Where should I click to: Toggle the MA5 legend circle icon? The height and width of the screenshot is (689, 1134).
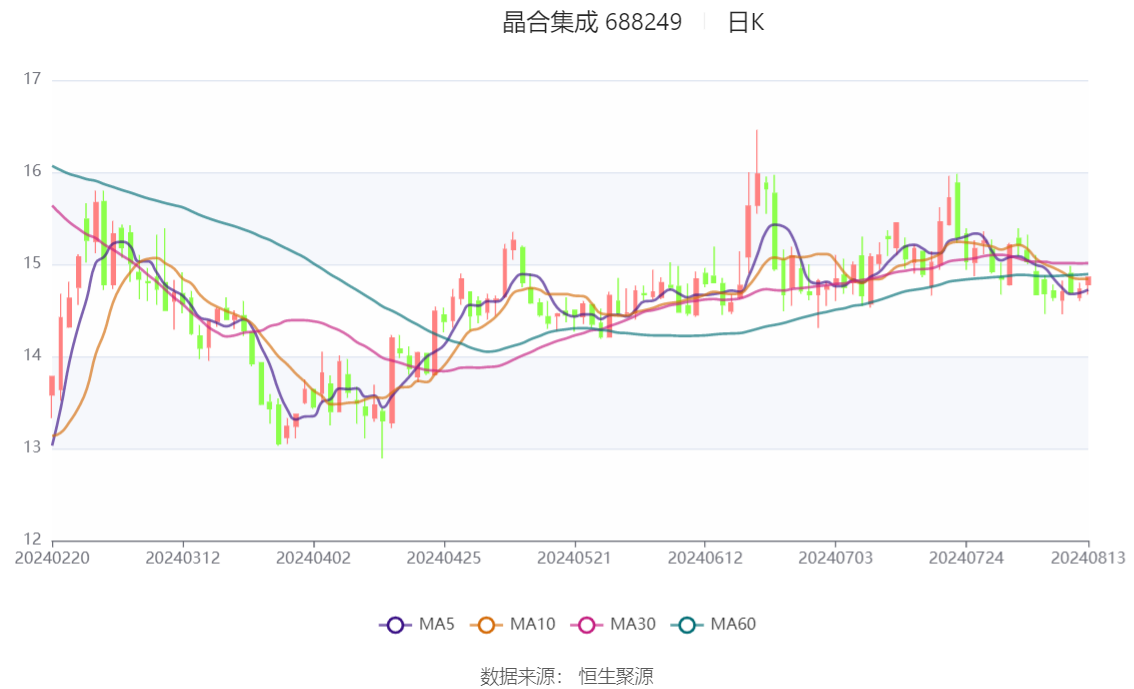[x=395, y=625]
